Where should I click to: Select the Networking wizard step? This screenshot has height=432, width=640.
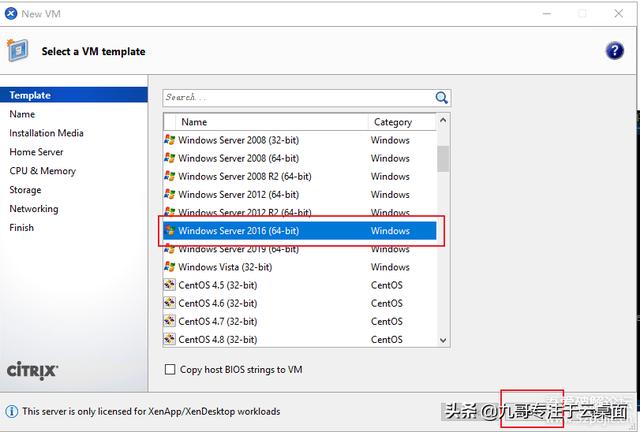[34, 209]
